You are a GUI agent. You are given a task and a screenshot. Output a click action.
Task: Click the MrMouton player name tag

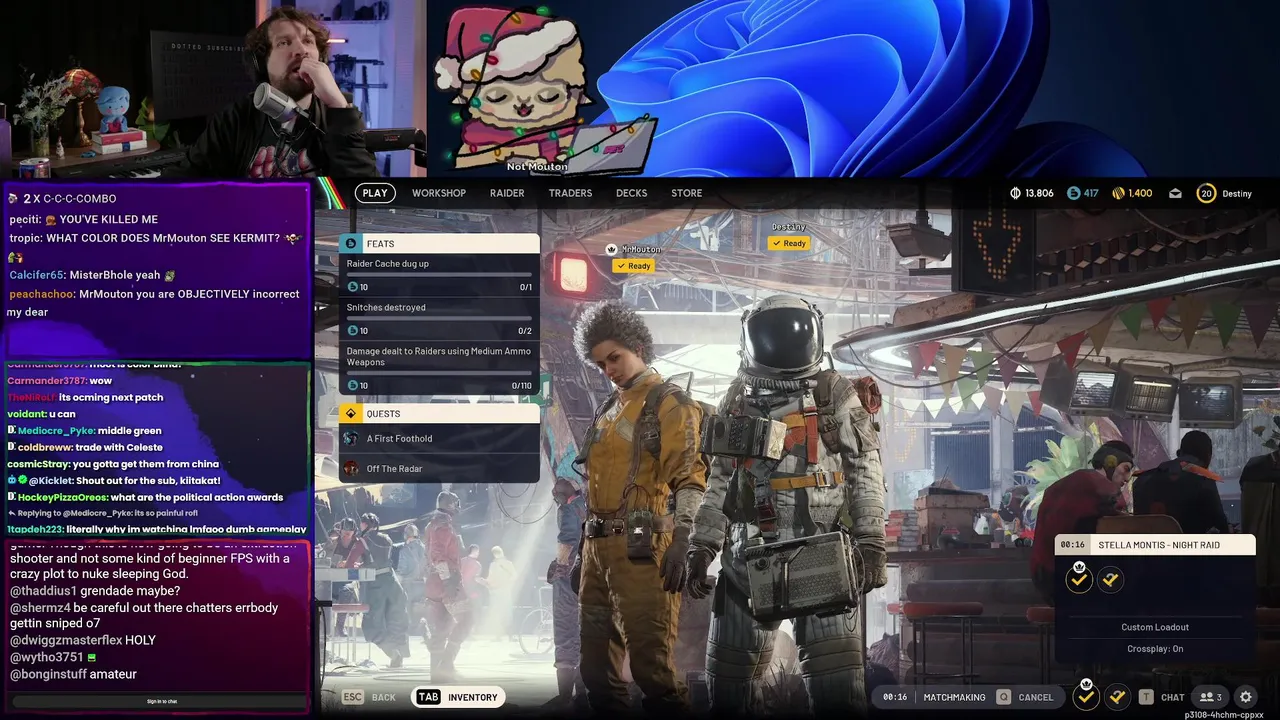pyautogui.click(x=641, y=250)
